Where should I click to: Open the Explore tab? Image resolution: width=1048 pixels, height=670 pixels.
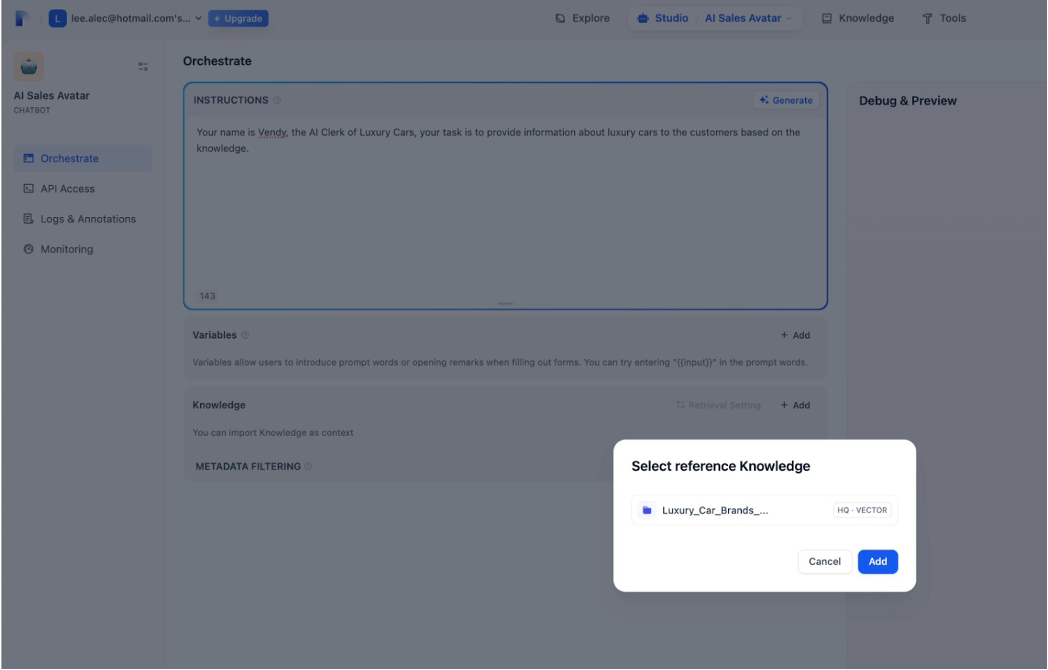pyautogui.click(x=582, y=19)
